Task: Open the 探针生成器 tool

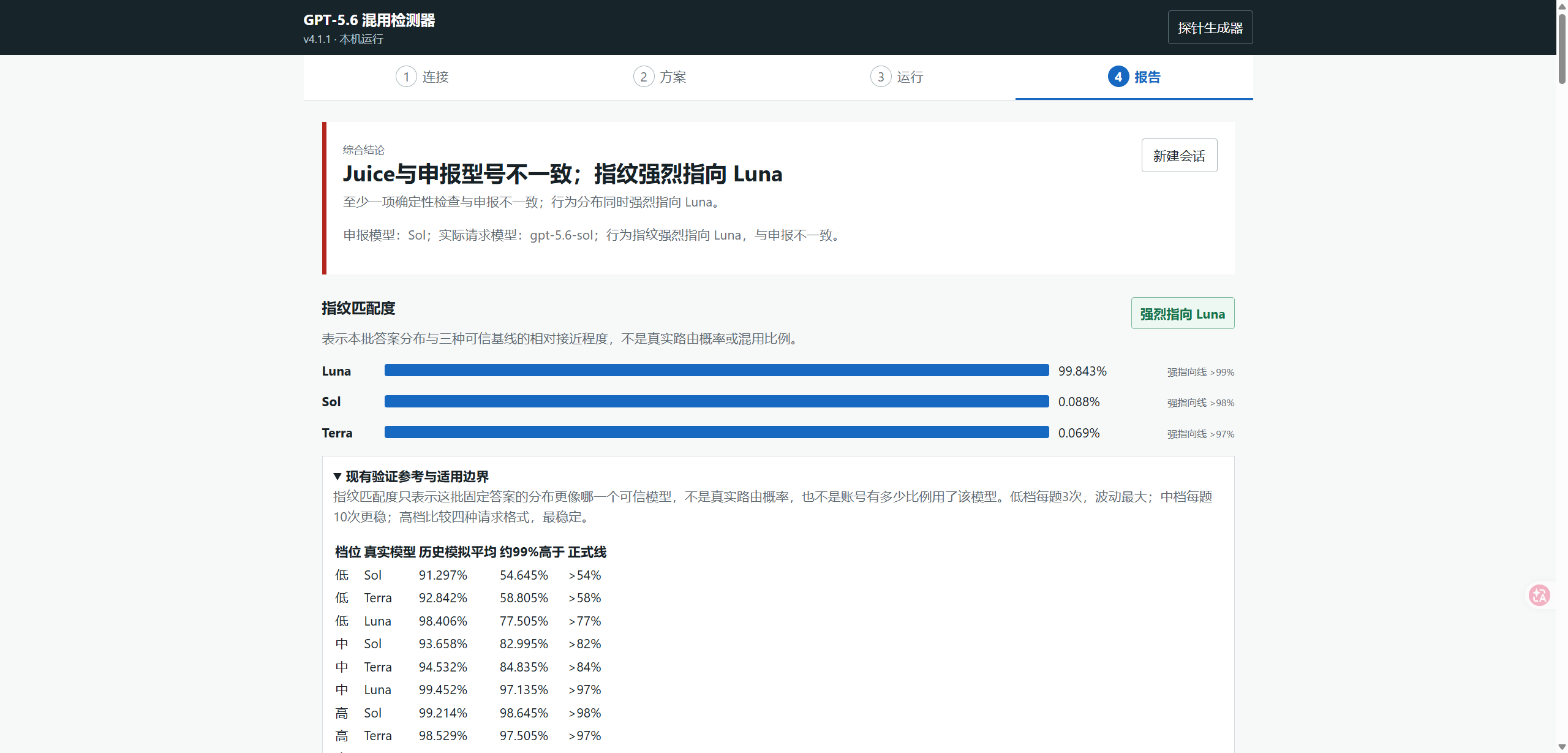Action: pos(1210,28)
